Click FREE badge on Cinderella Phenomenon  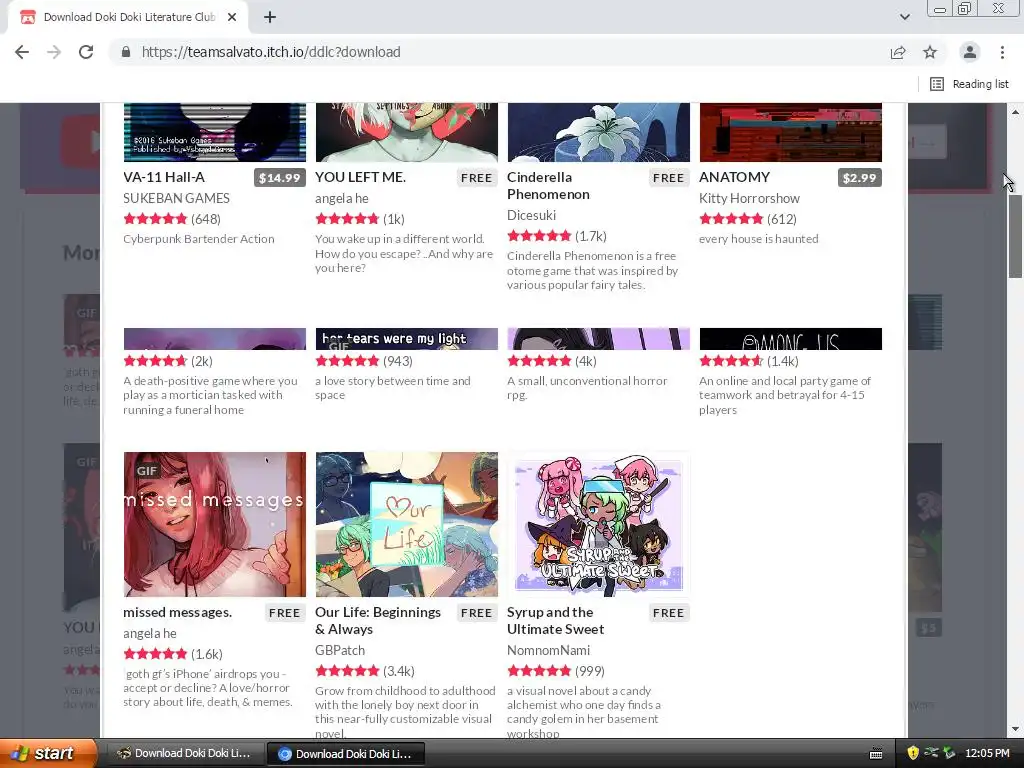click(668, 178)
